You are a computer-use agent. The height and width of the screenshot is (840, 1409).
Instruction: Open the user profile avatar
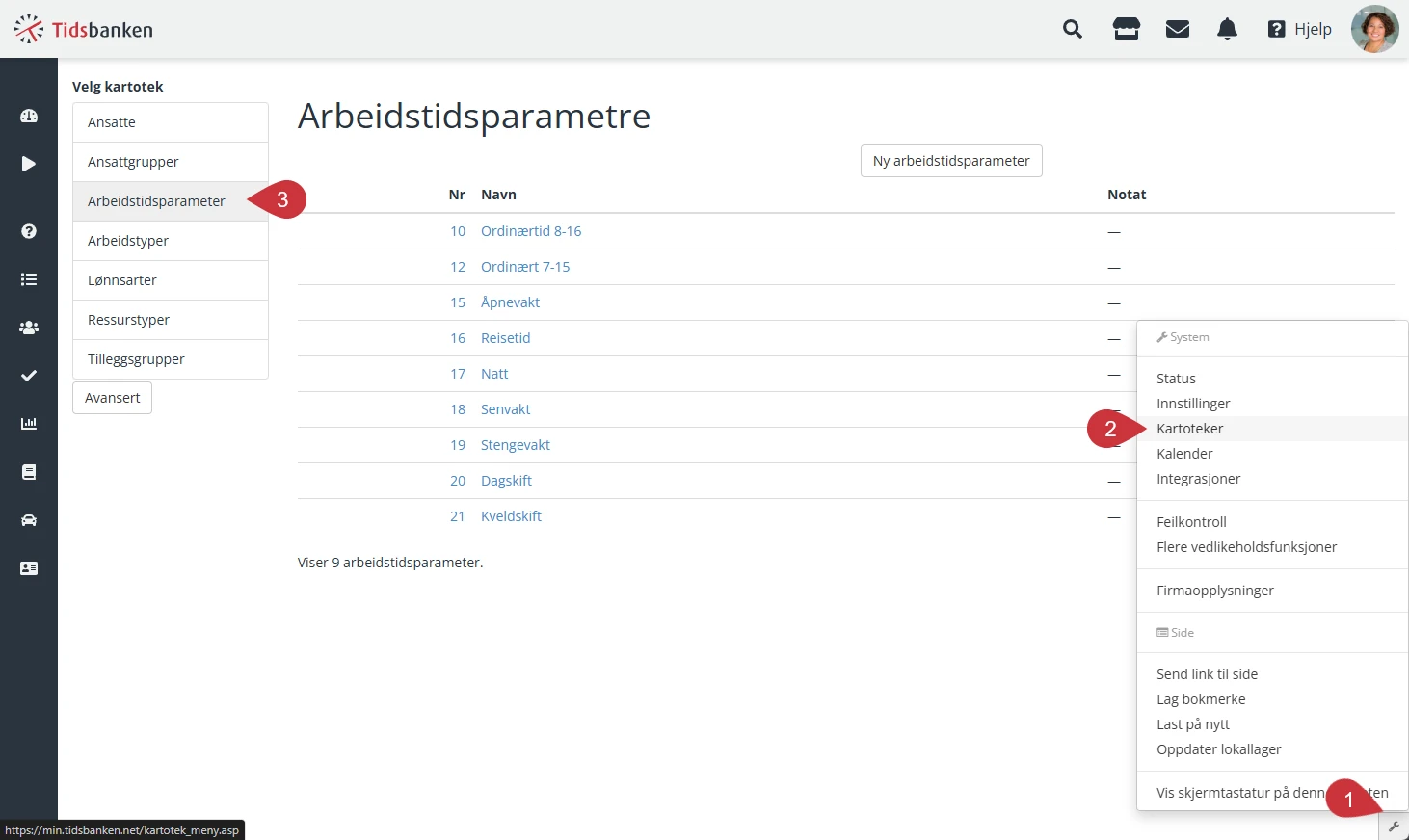(x=1374, y=29)
